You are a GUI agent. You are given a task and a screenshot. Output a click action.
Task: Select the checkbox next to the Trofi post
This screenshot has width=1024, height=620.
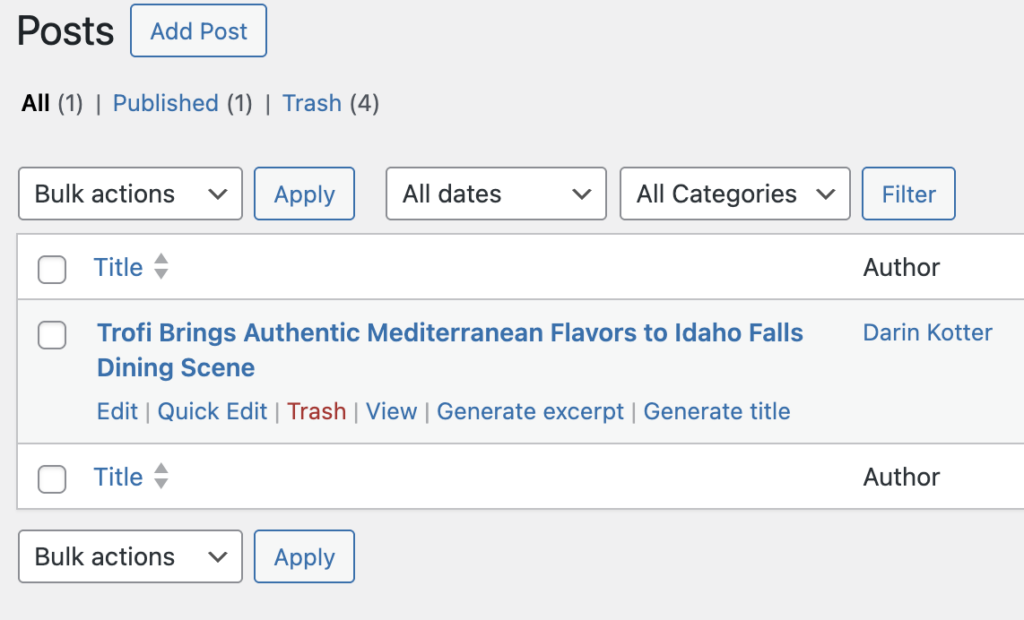(x=51, y=335)
